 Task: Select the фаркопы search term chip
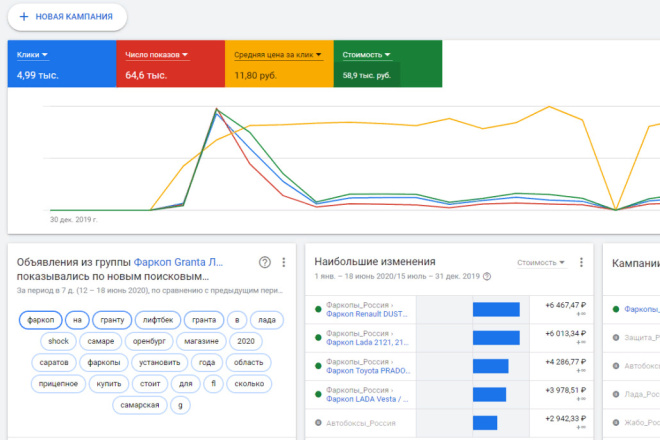(104, 363)
